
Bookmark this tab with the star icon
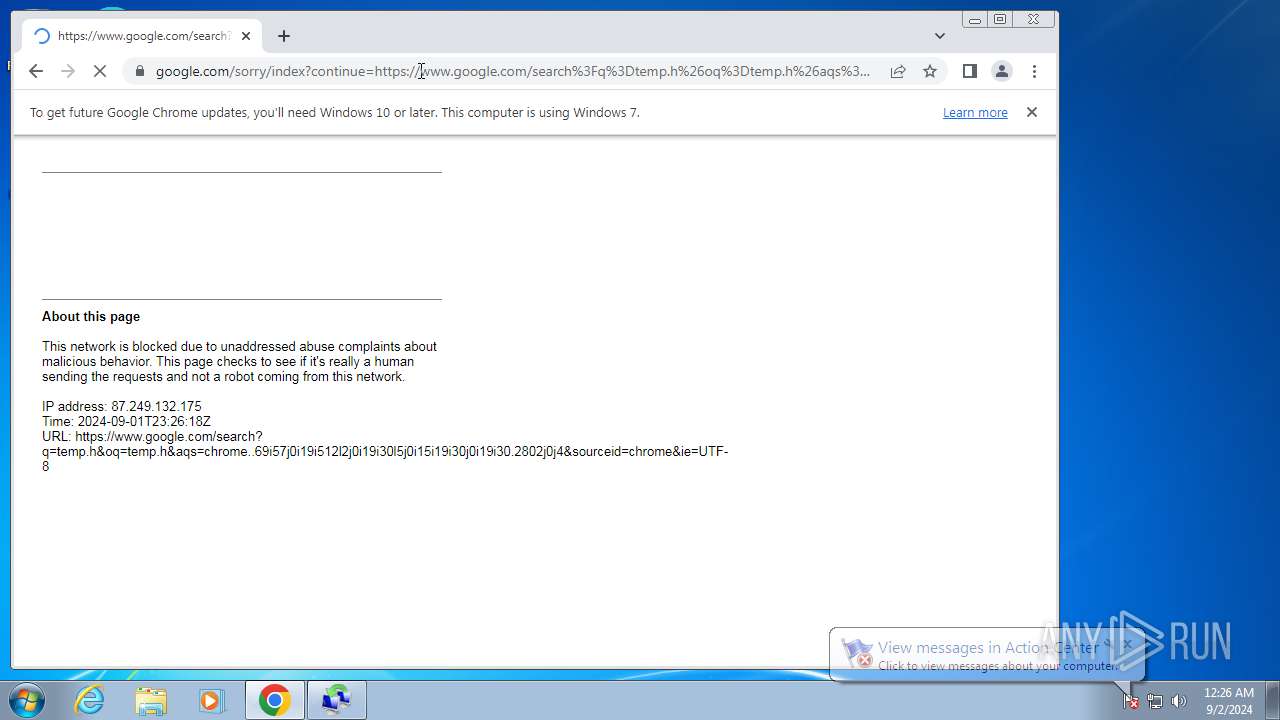click(x=930, y=71)
